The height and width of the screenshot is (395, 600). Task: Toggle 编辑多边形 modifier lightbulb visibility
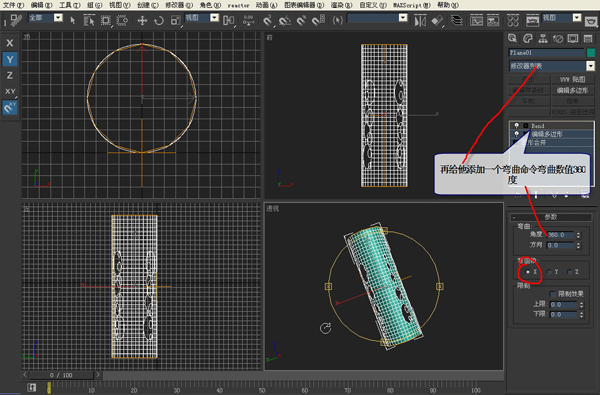(x=517, y=134)
